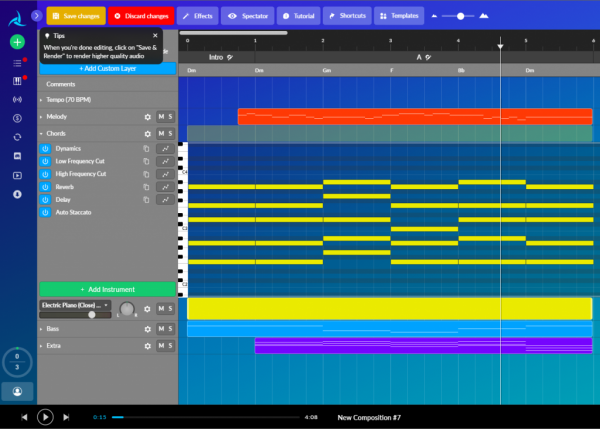Adjust the Electric Piano volume slider
The image size is (600, 429).
pyautogui.click(x=75, y=315)
